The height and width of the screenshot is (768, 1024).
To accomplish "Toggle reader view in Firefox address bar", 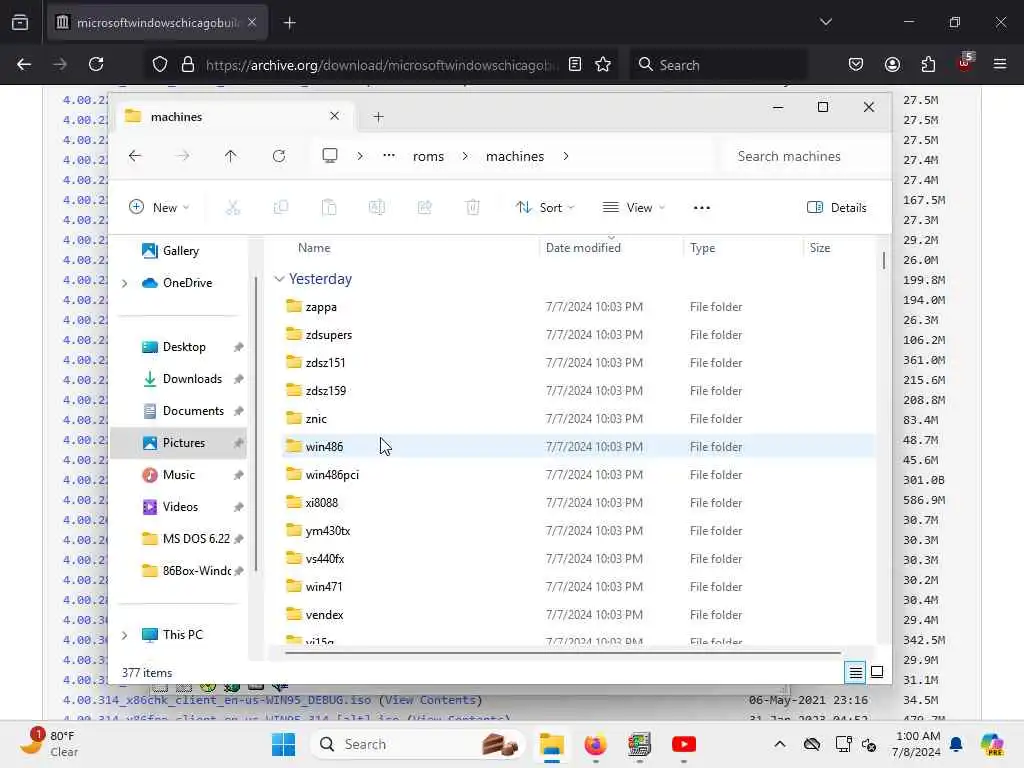I will coord(575,65).
